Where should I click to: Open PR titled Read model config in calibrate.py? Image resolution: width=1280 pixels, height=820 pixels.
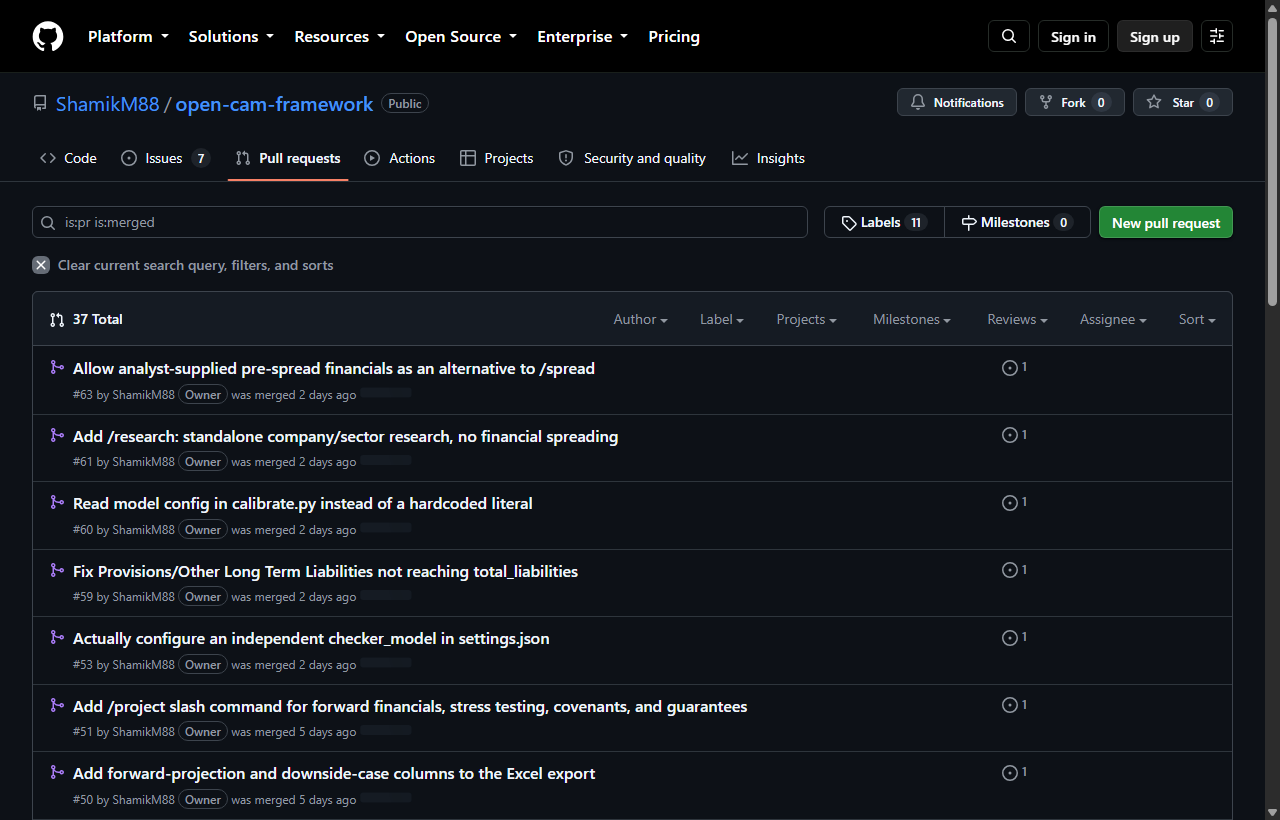pos(303,503)
